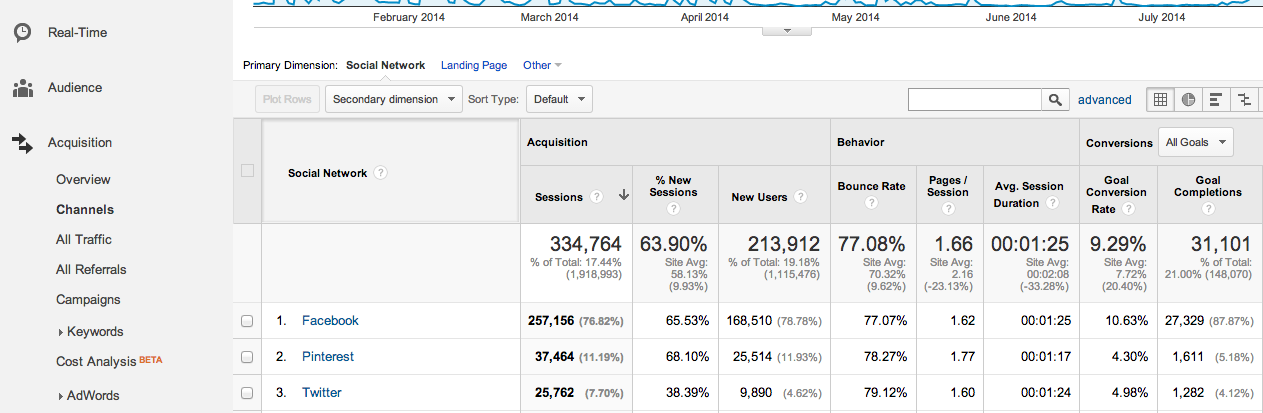This screenshot has height=413, width=1263.
Task: Click help icon beside New Users
Action: tap(800, 197)
